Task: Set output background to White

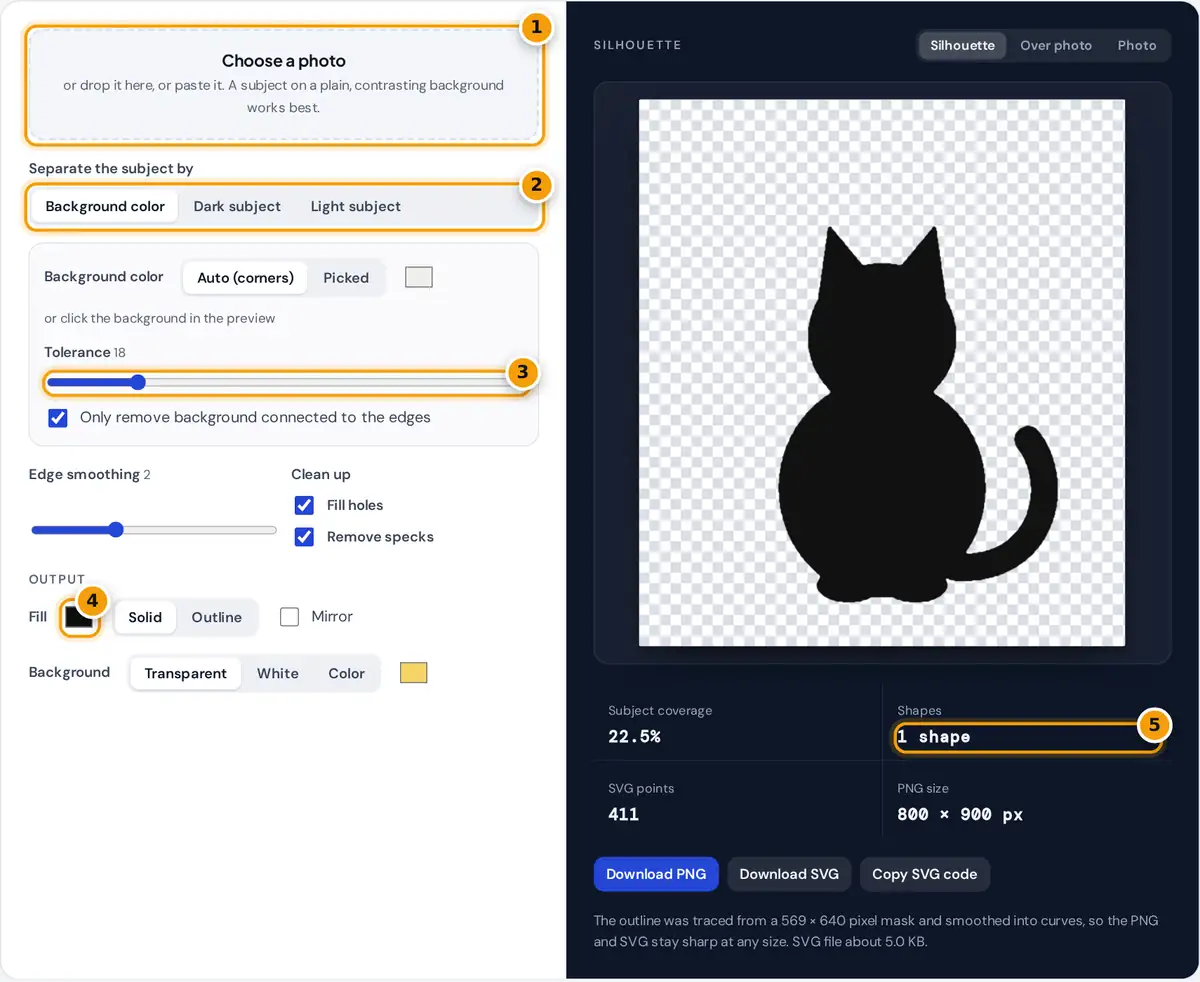Action: click(278, 673)
